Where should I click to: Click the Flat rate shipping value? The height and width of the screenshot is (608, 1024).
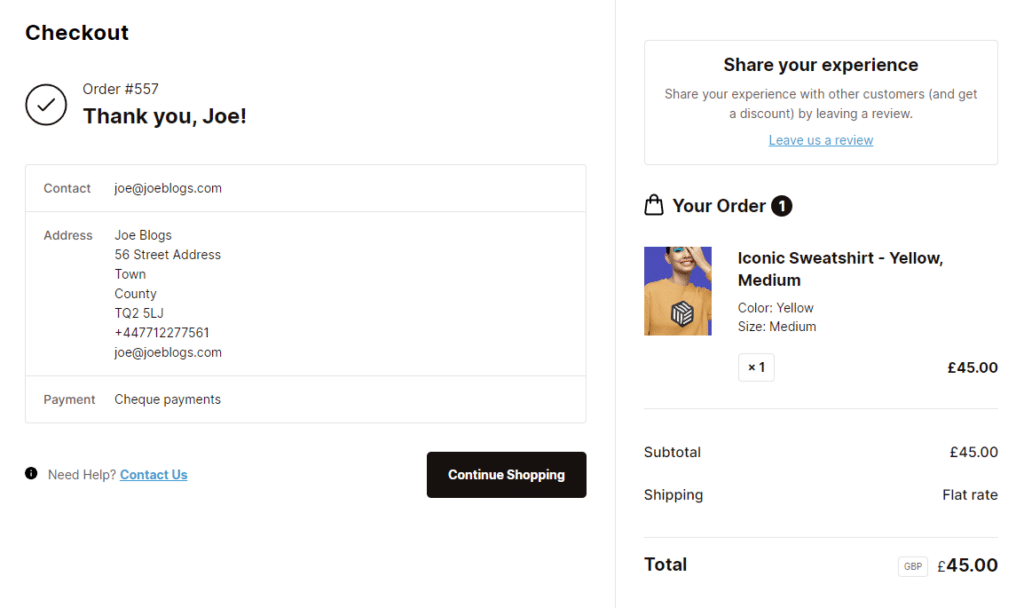click(969, 494)
